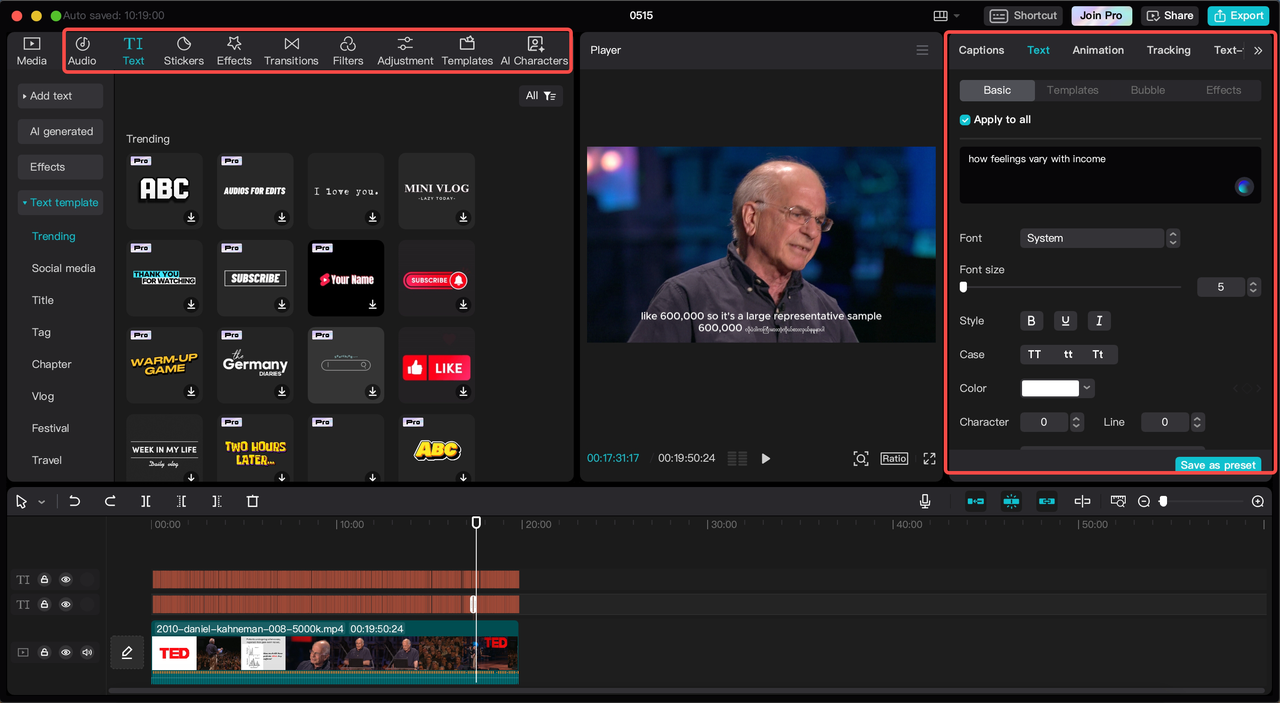Toggle the auto snapping icon
Screen dimensions: 1280x703
(x=1011, y=501)
